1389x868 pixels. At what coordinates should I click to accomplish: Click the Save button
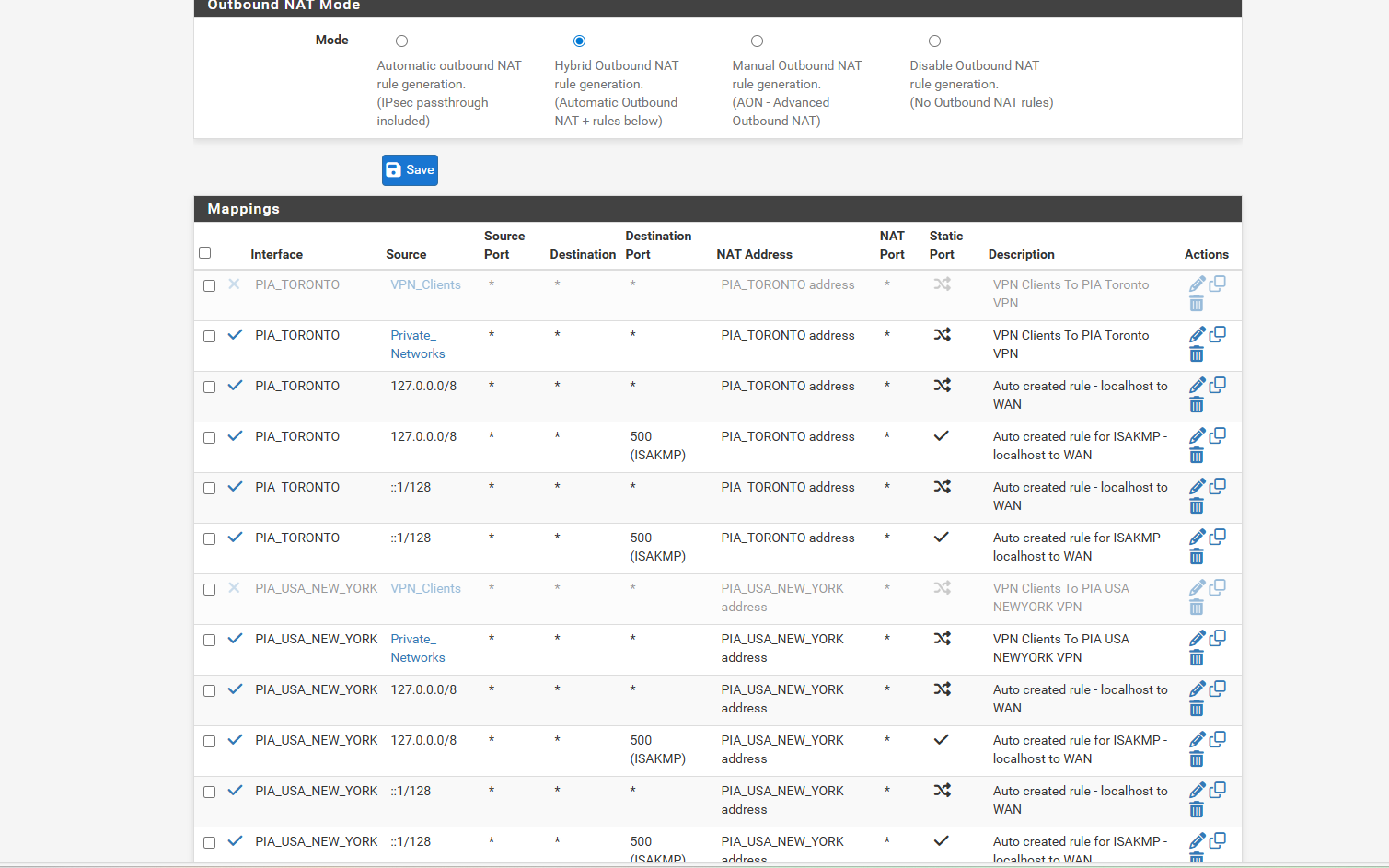coord(410,170)
